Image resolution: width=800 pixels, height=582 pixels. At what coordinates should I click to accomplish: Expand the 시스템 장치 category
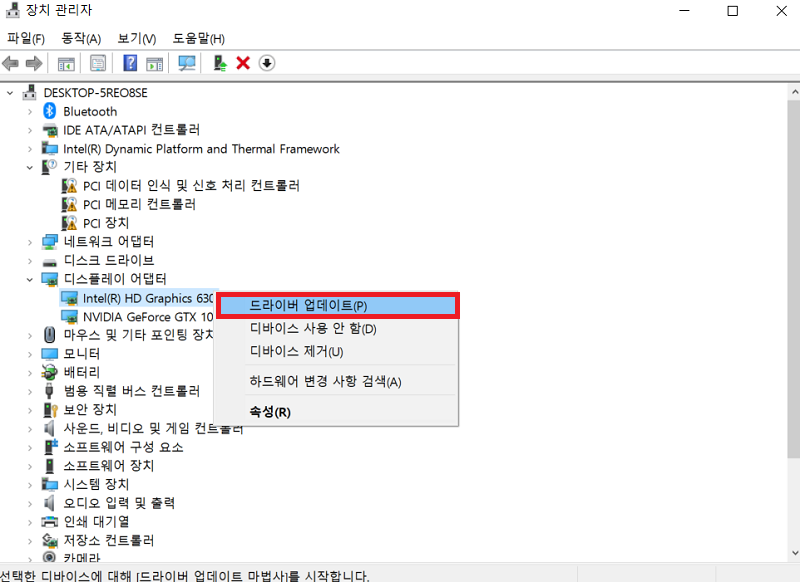click(30, 485)
